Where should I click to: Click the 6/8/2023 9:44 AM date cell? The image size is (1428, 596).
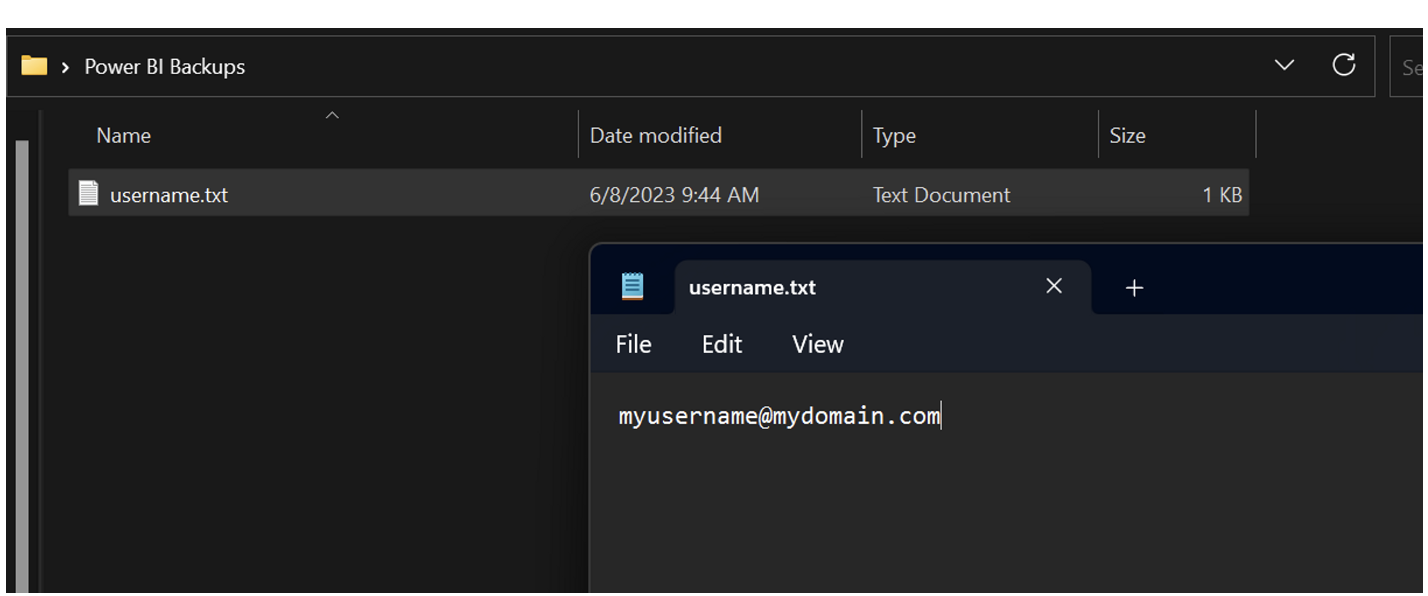point(674,195)
